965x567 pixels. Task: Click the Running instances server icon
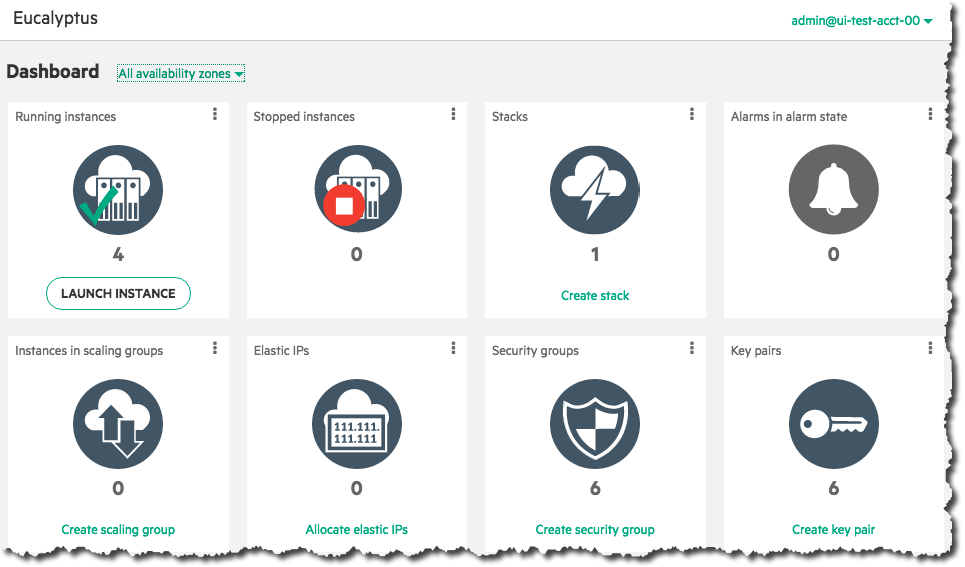coord(118,190)
